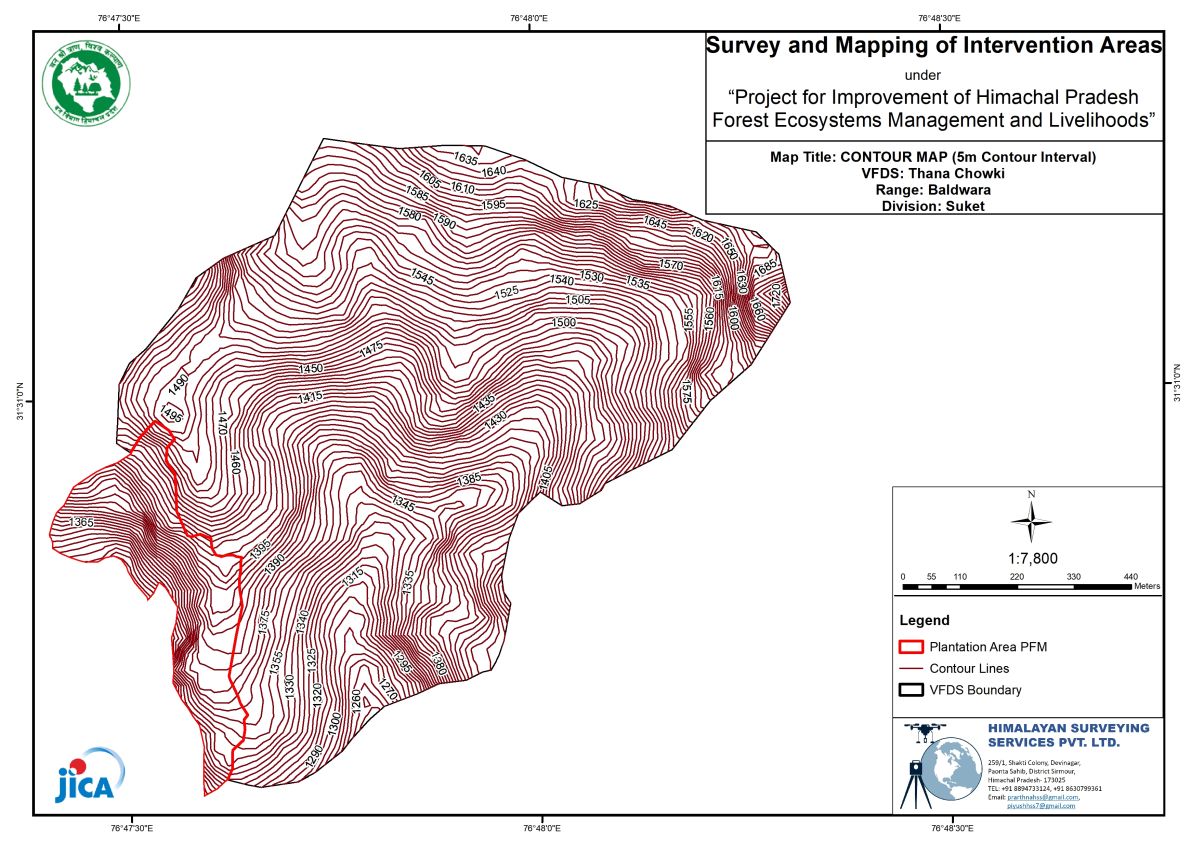
Task: Click the "VFDS Boundary" legend label
Action: pyautogui.click(x=975, y=690)
